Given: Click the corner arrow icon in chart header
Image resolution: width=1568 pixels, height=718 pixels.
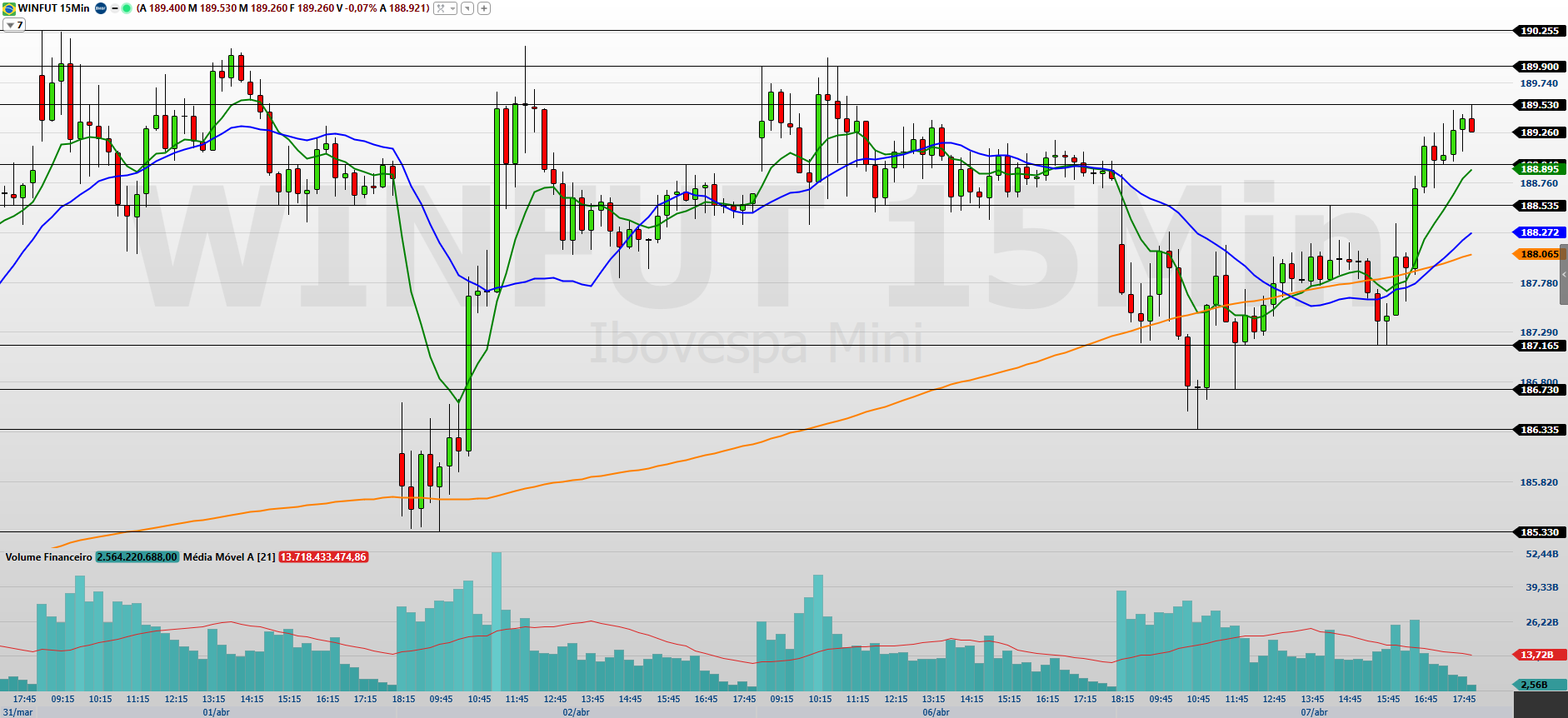Looking at the screenshot, I should pyautogui.click(x=467, y=8).
